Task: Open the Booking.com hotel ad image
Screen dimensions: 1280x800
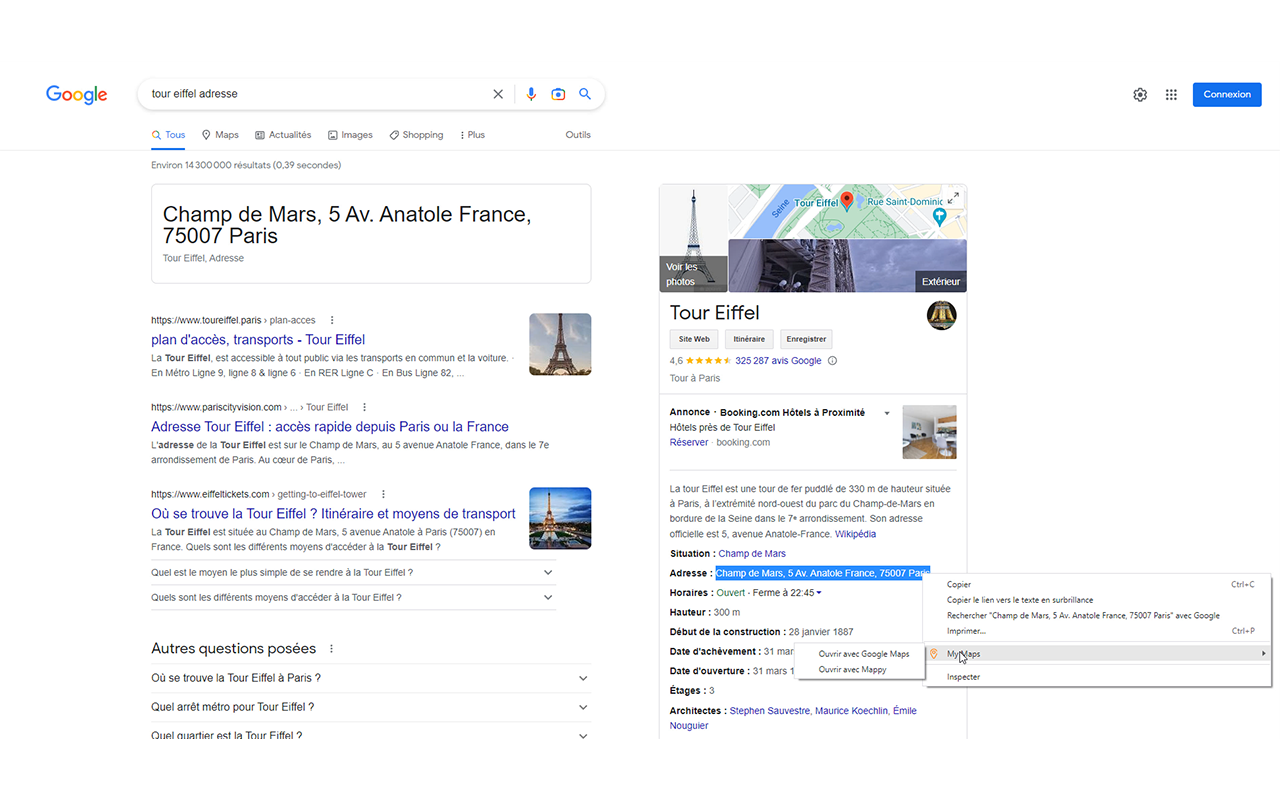Action: tap(929, 432)
